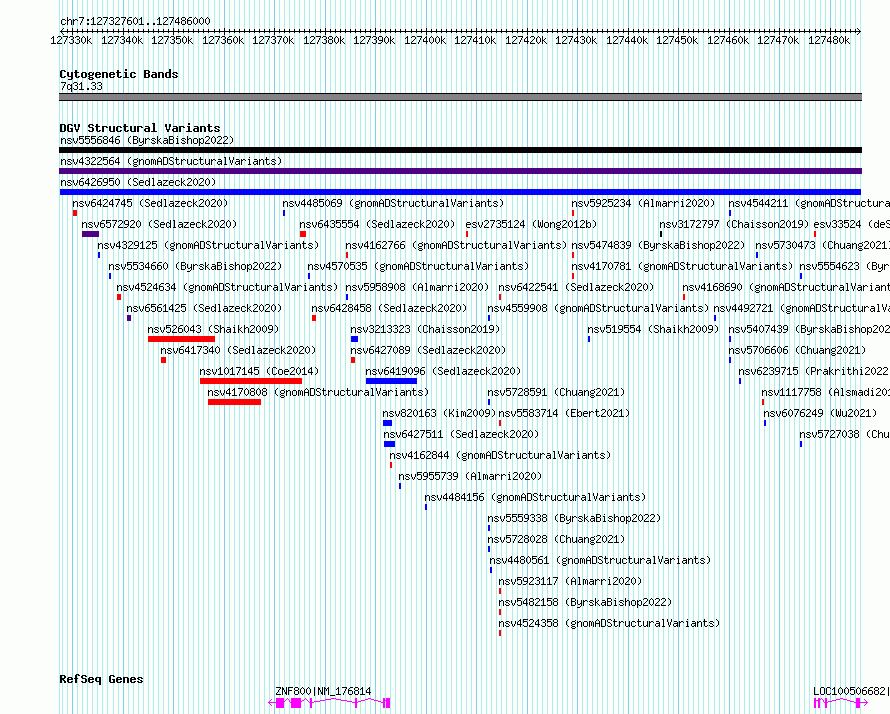This screenshot has width=890, height=714.
Task: Click label nsv5955739 (Almarri2020)
Action: (470, 476)
